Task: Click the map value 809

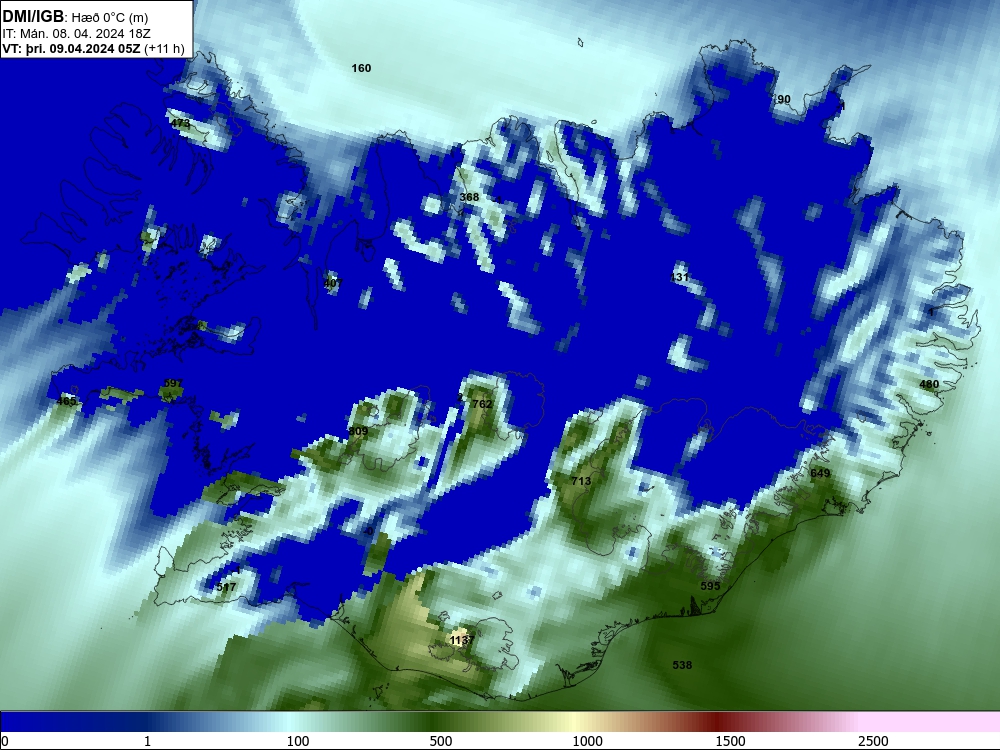Action: click(x=358, y=431)
